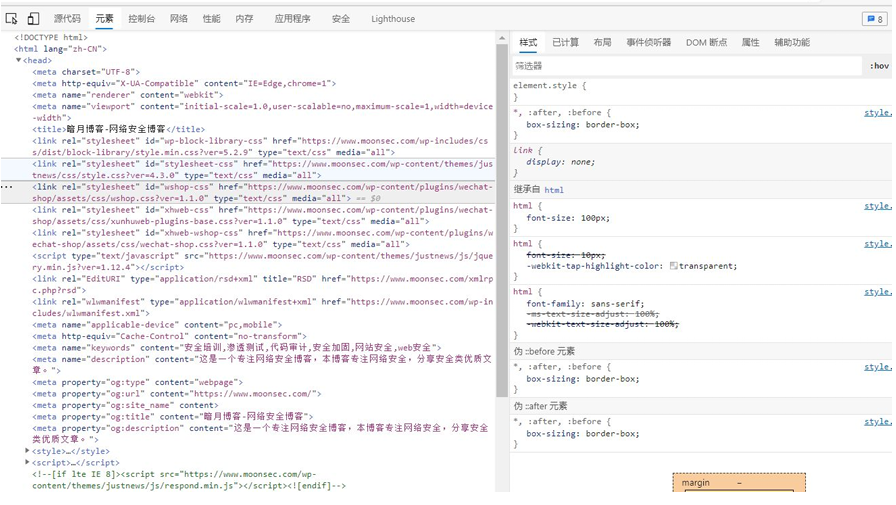Click the elements panel vertical scrollbar
This screenshot has width=896, height=505.
pos(502,221)
